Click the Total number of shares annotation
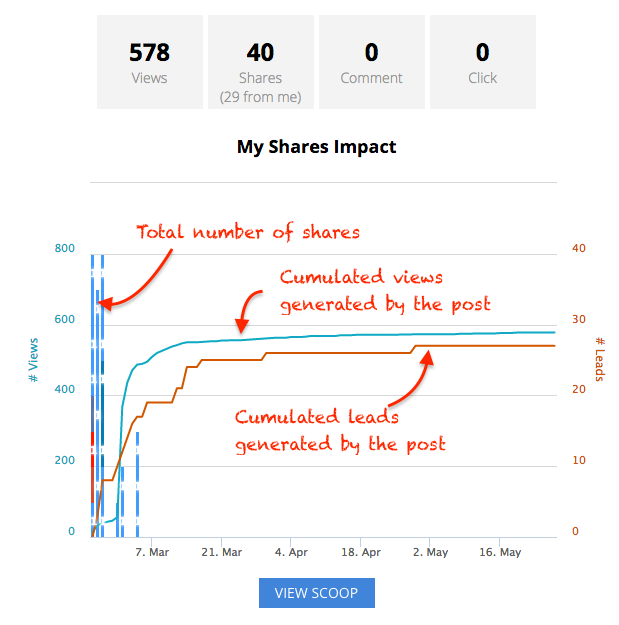The height and width of the screenshot is (625, 619). click(x=248, y=232)
